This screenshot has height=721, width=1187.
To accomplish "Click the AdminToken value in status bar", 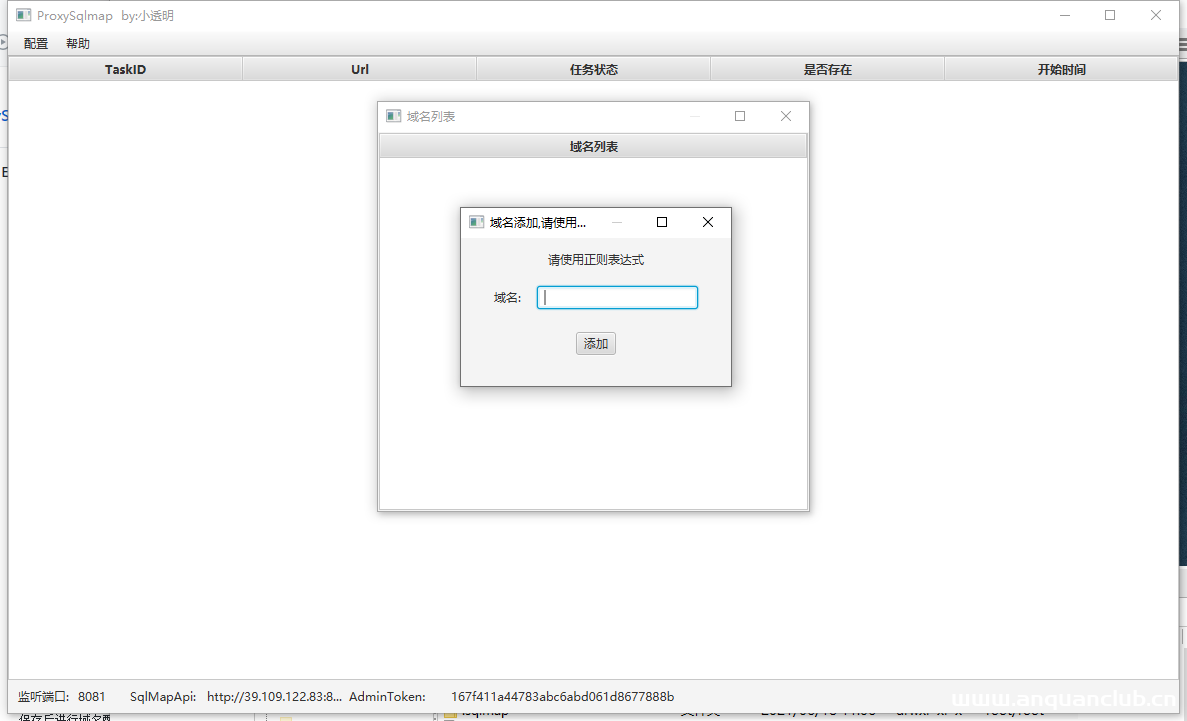I will pos(562,696).
